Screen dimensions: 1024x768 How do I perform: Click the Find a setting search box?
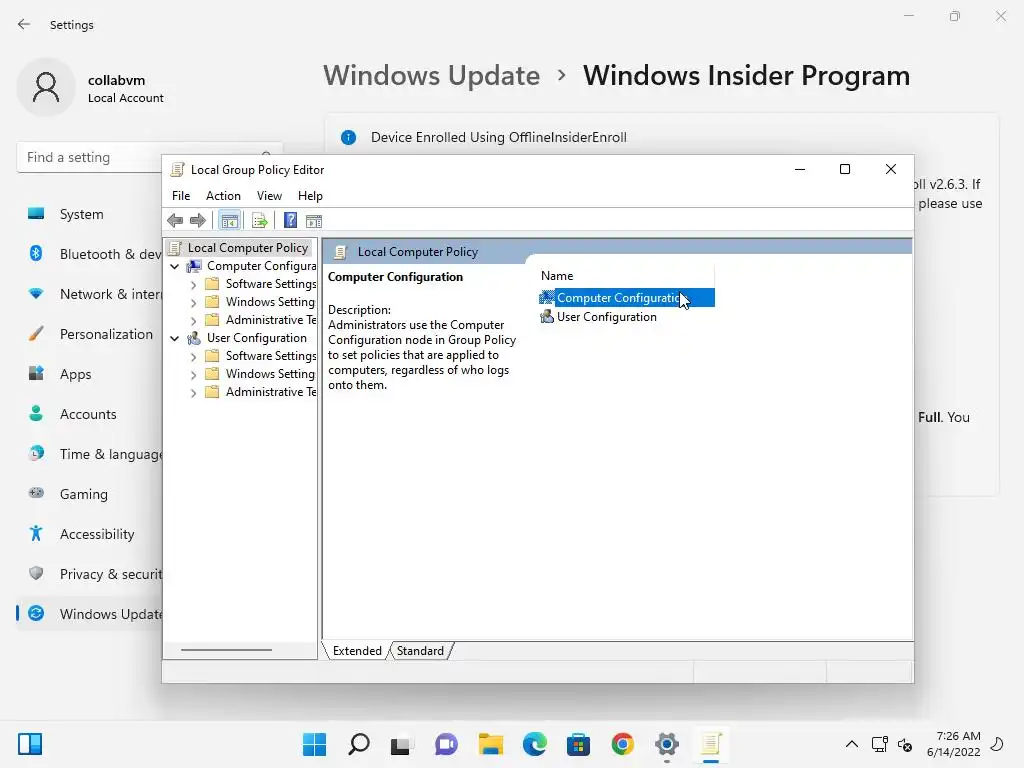pyautogui.click(x=90, y=157)
